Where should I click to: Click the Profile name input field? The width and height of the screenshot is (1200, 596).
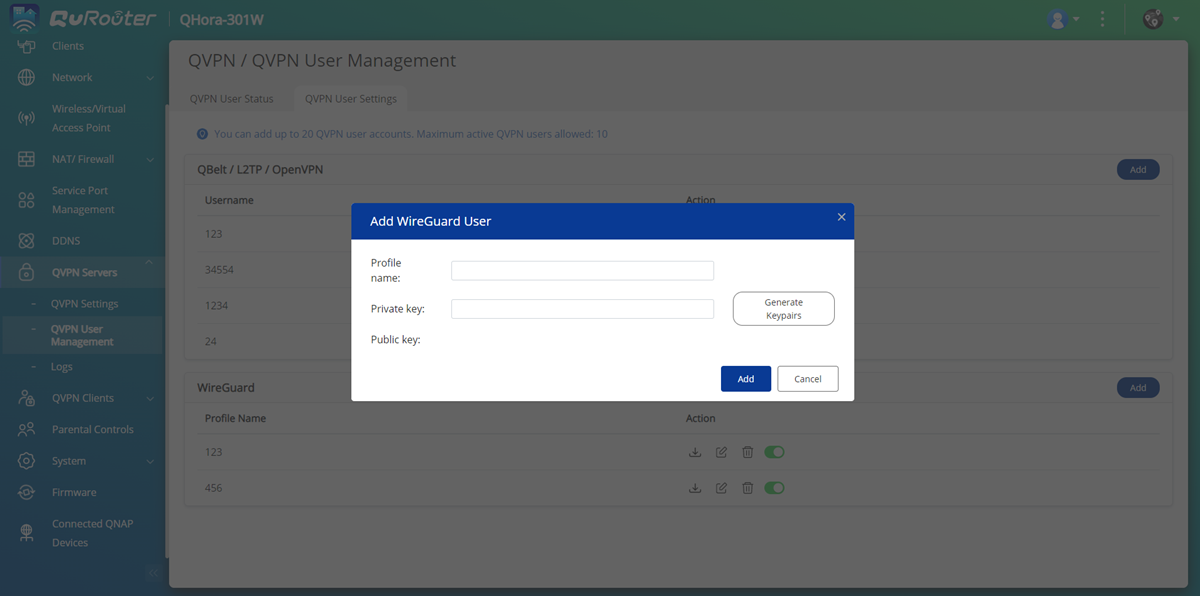582,271
